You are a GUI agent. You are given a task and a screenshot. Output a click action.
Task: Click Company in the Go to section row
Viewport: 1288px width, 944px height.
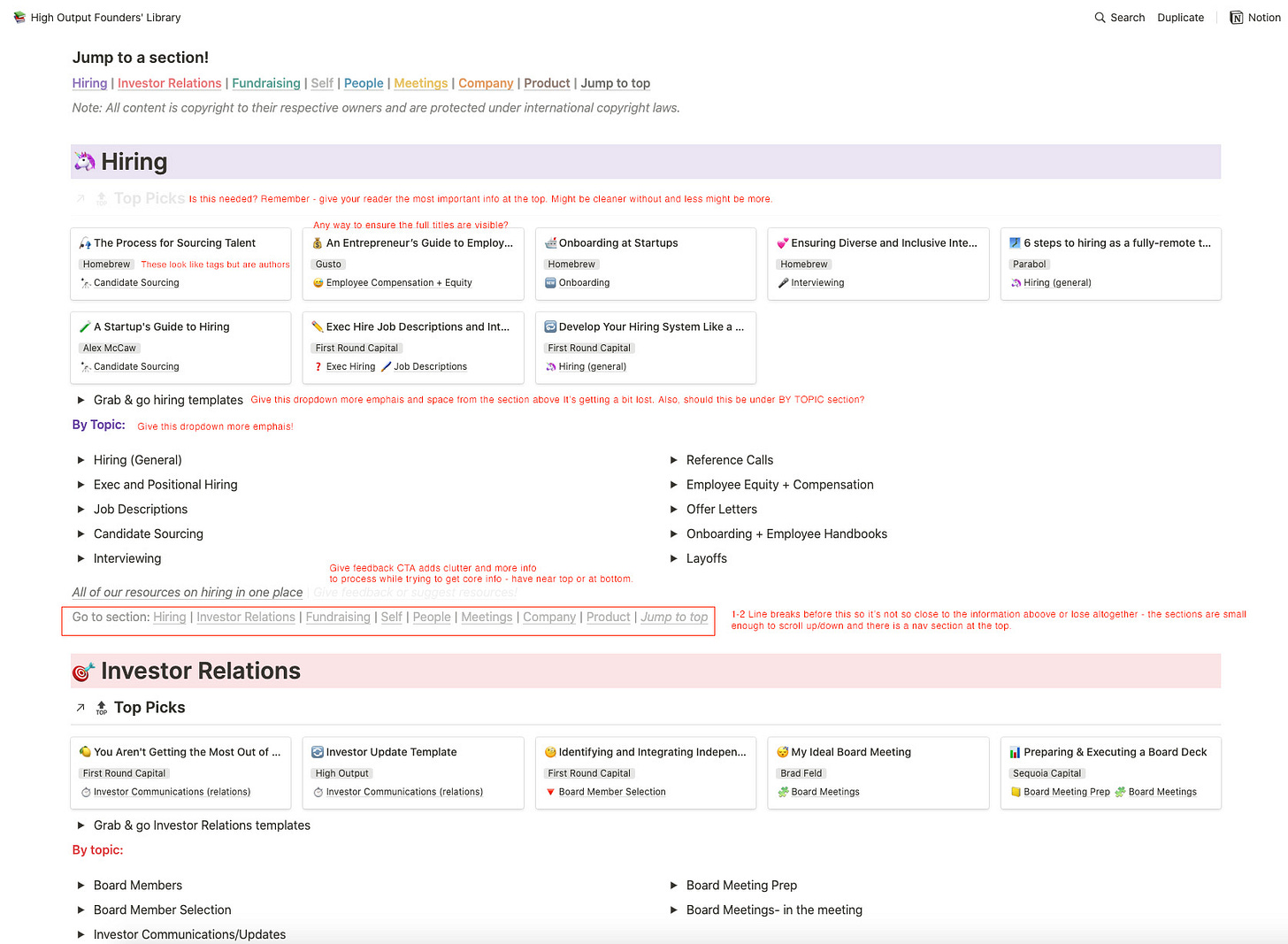tap(549, 618)
